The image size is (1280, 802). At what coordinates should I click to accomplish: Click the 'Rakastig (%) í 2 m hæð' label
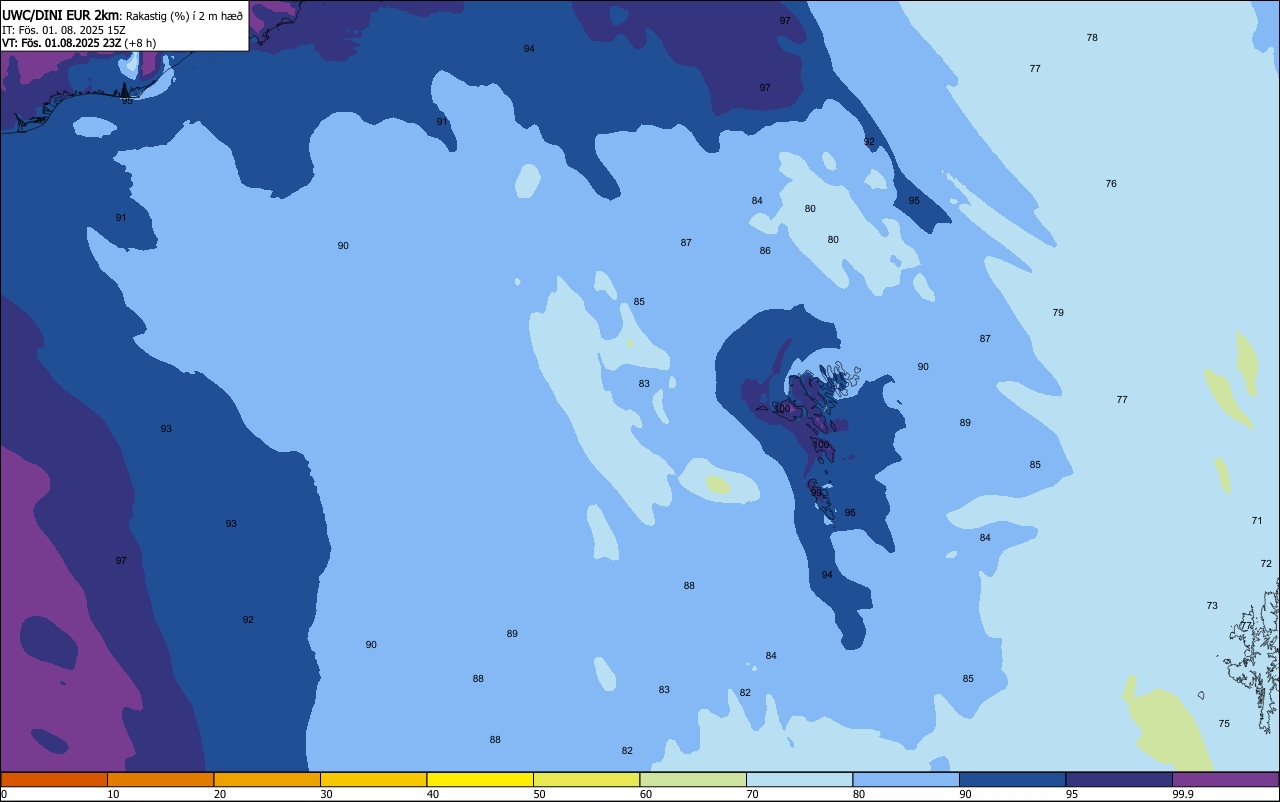coord(184,16)
